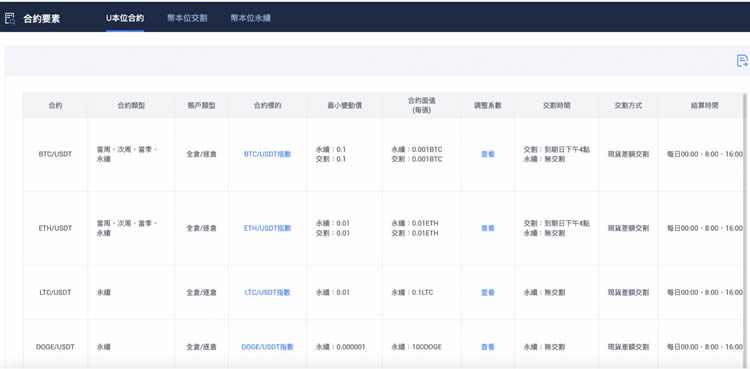Click the 合約面值 (每張) column header
The height and width of the screenshot is (369, 750).
pyautogui.click(x=421, y=105)
